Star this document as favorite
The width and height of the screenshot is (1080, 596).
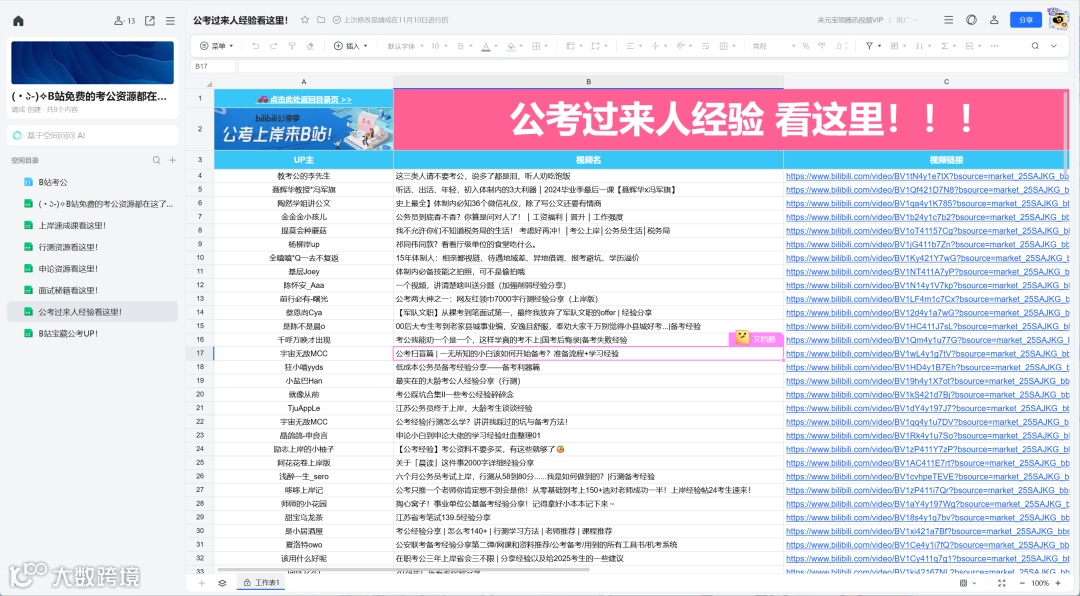pos(305,20)
